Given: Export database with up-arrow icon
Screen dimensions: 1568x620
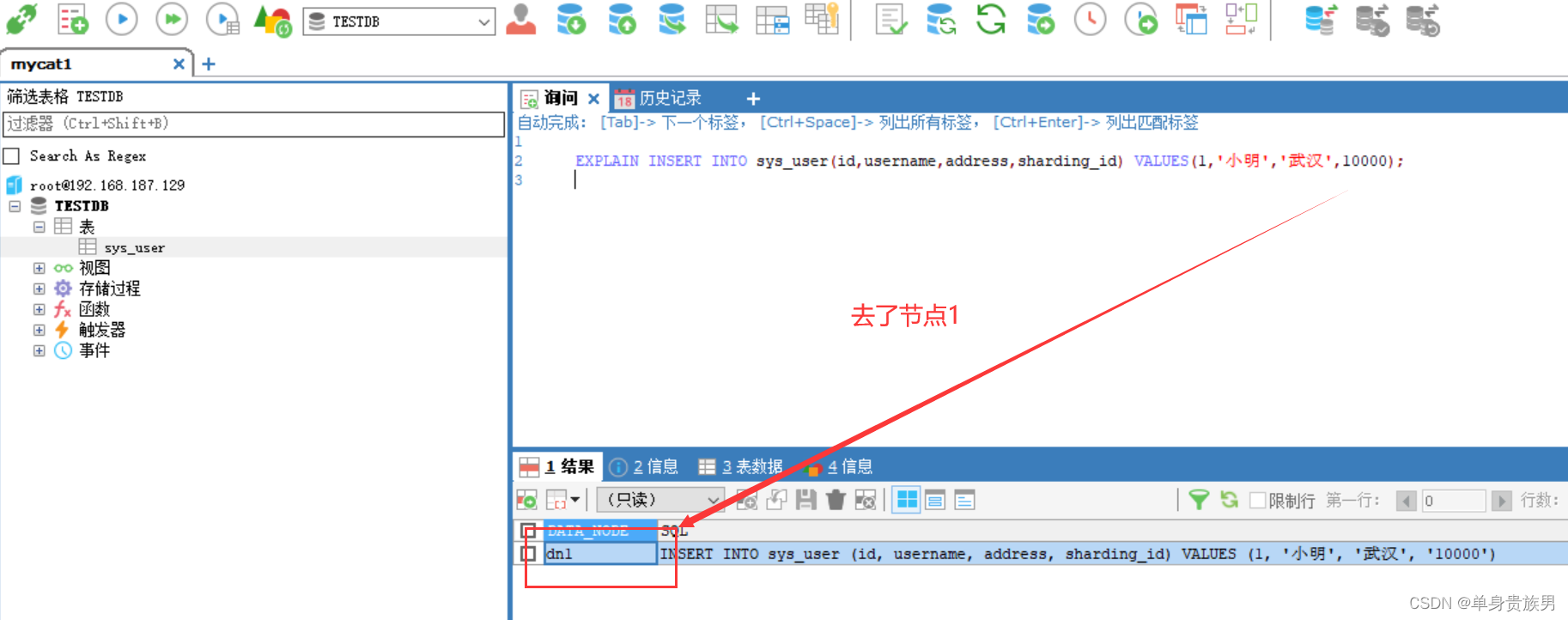Looking at the screenshot, I should click(622, 19).
